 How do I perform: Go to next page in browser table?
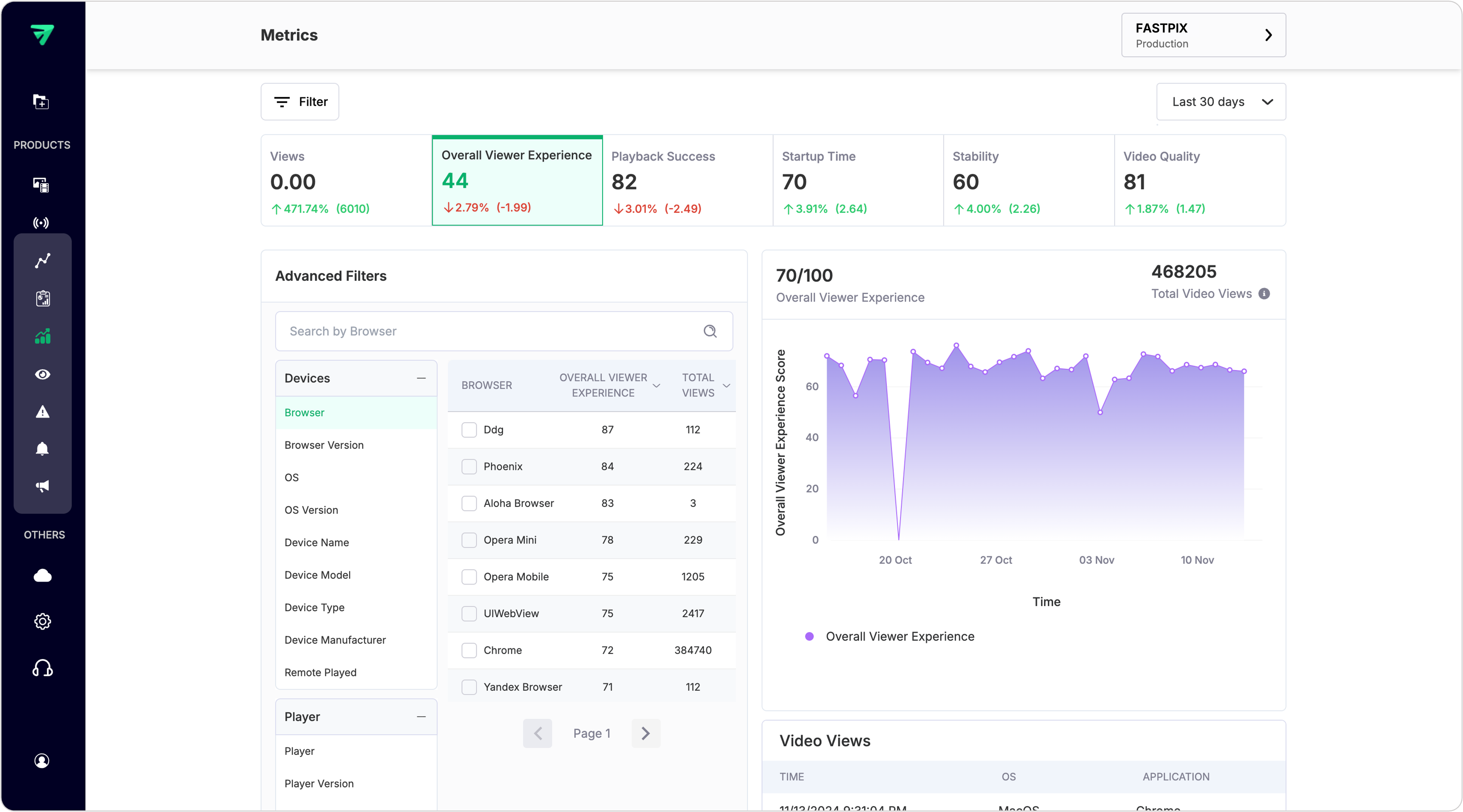pos(645,733)
